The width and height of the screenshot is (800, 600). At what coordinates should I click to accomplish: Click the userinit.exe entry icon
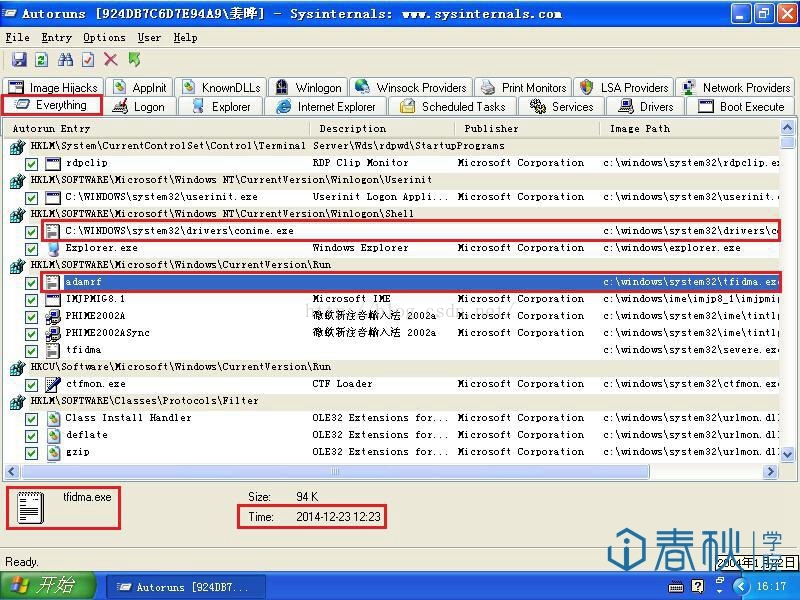(53, 197)
